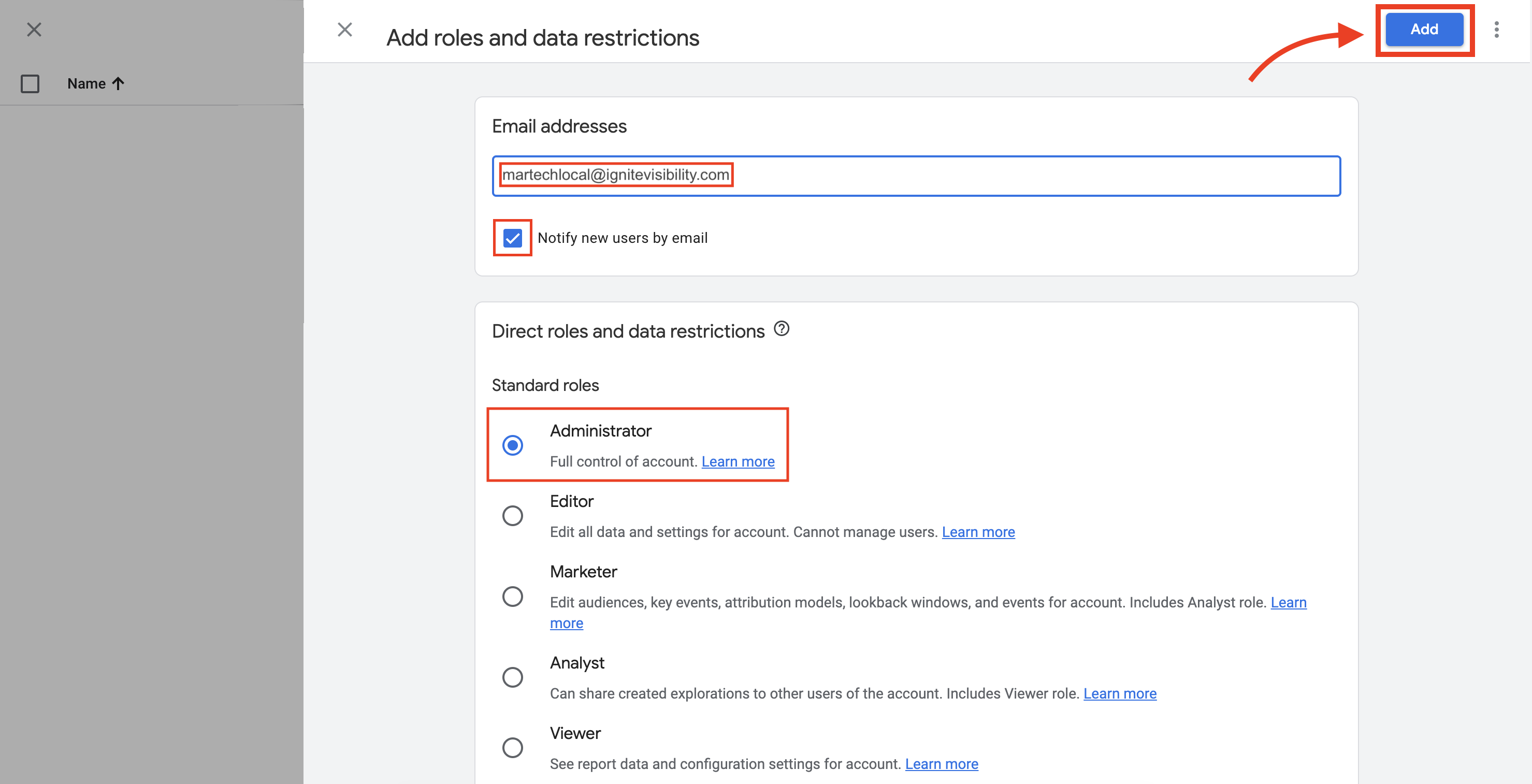Click the Administrator role title
The image size is (1532, 784).
600,431
